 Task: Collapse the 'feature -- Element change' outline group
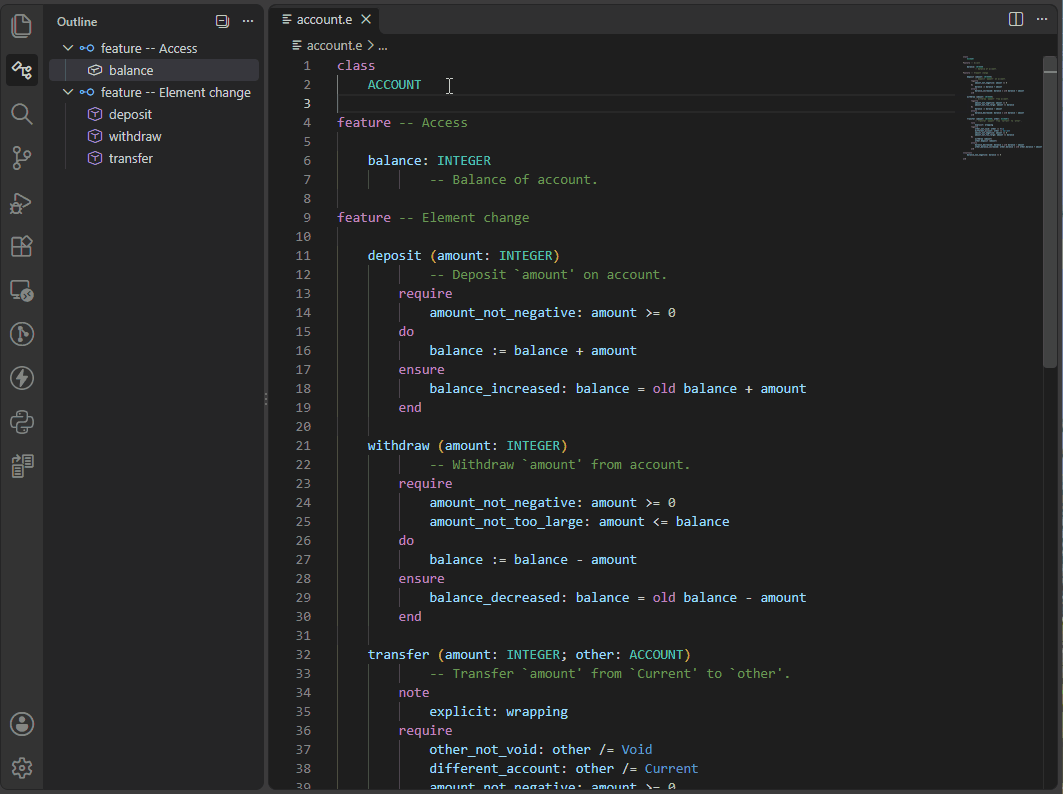[x=68, y=92]
